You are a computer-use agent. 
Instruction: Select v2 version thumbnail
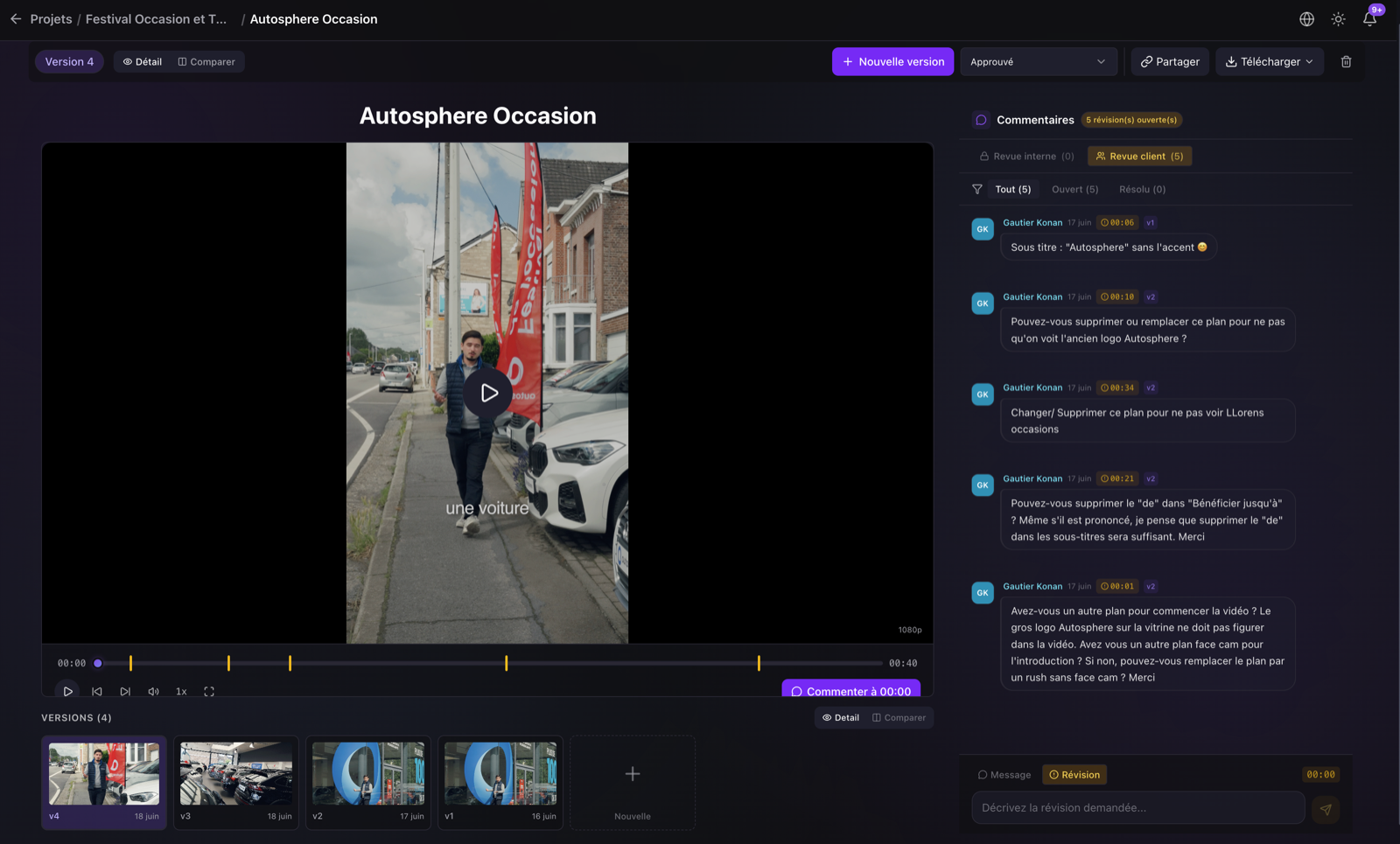[368, 782]
